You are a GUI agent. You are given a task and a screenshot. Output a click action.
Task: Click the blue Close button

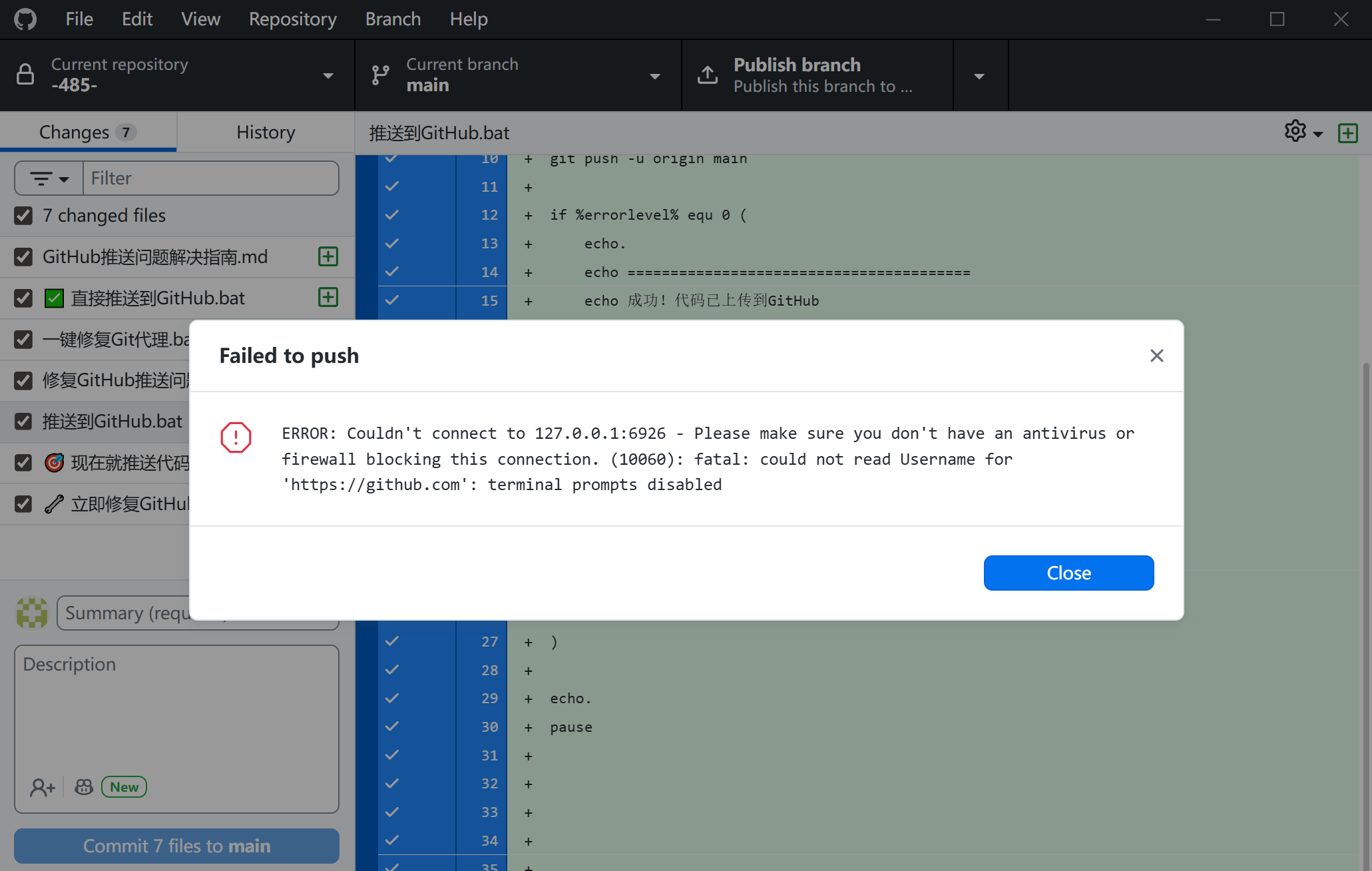pos(1068,573)
